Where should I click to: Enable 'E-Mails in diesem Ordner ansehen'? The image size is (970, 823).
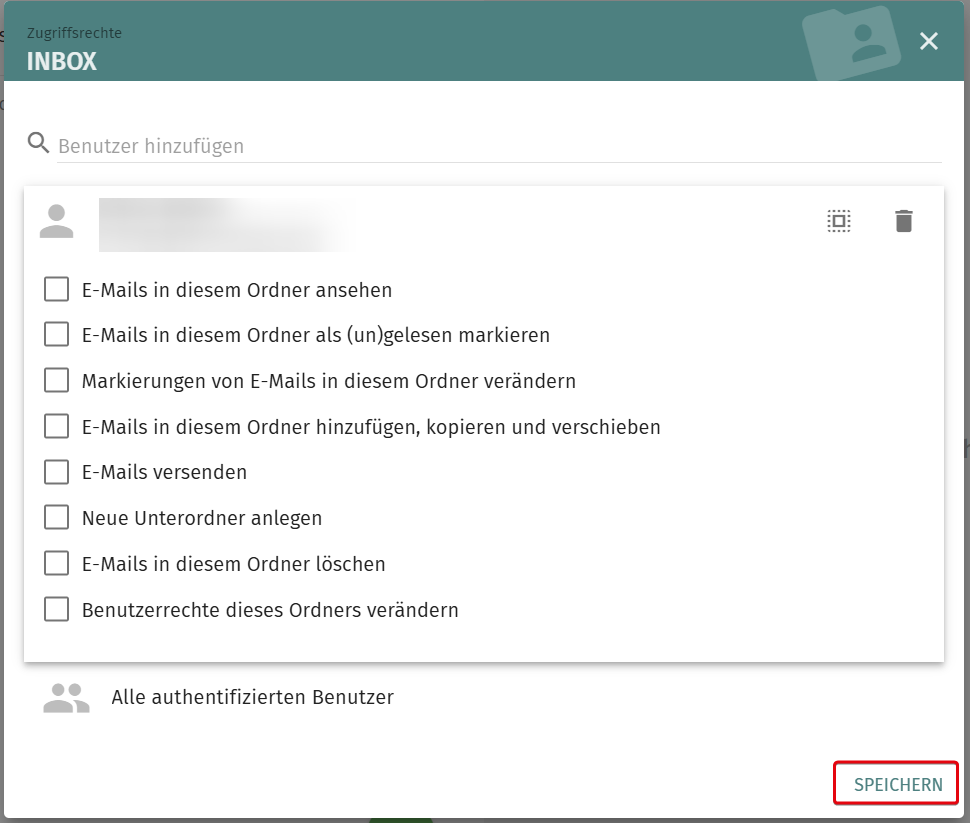57,290
